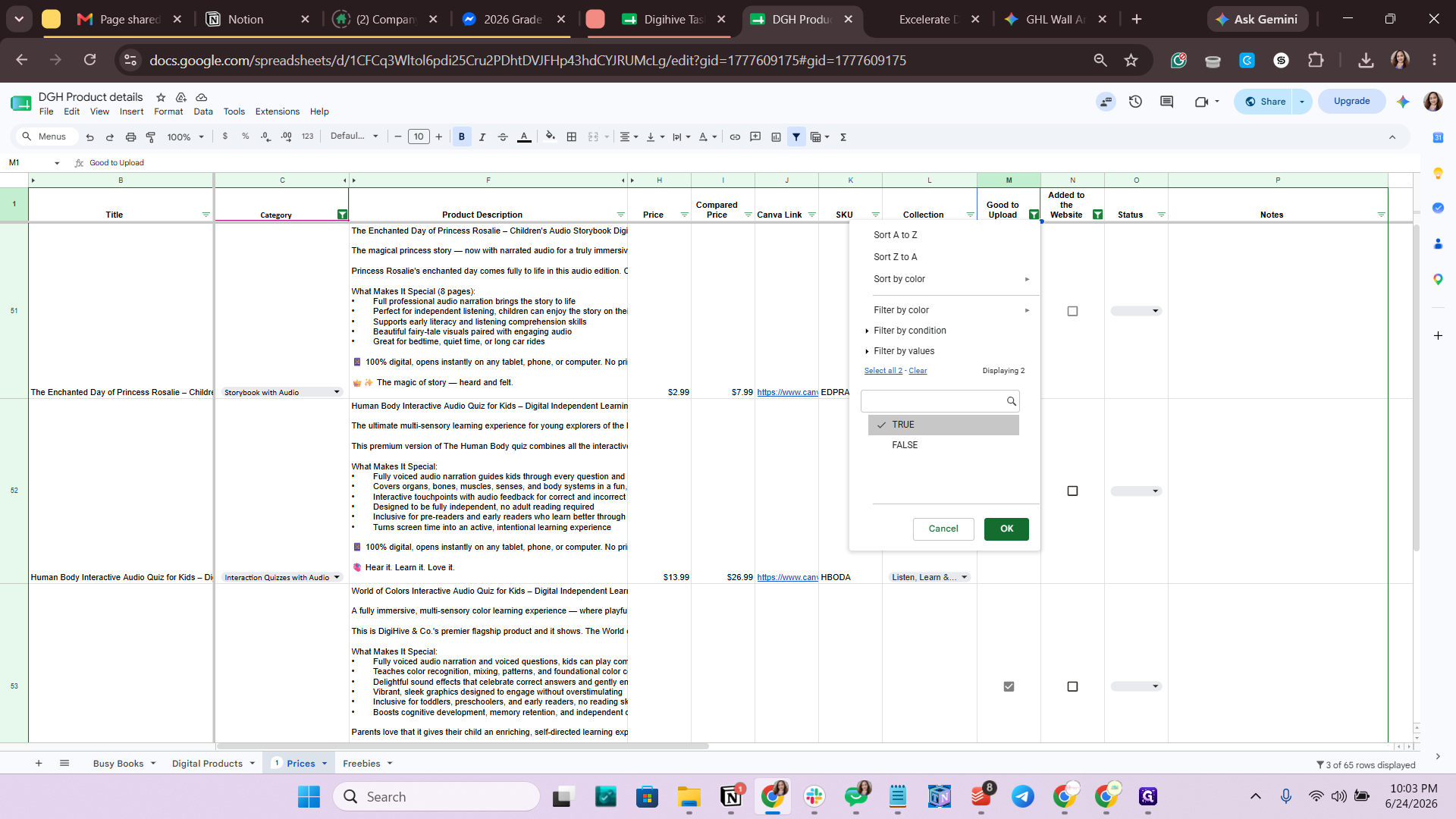This screenshot has height=819, width=1456.
Task: Open the Functions sigma icon
Action: click(843, 137)
